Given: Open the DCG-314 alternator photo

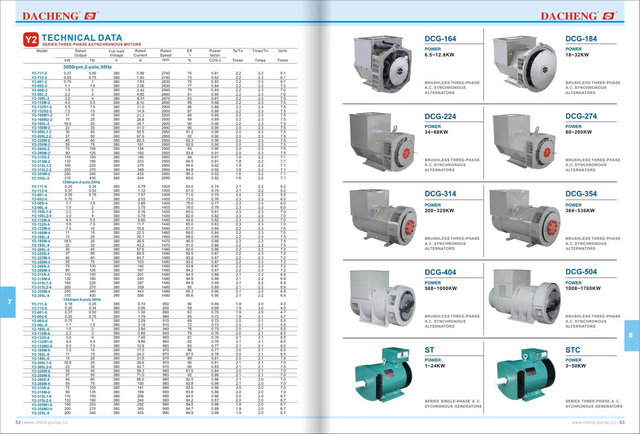Looking at the screenshot, I should [x=383, y=218].
